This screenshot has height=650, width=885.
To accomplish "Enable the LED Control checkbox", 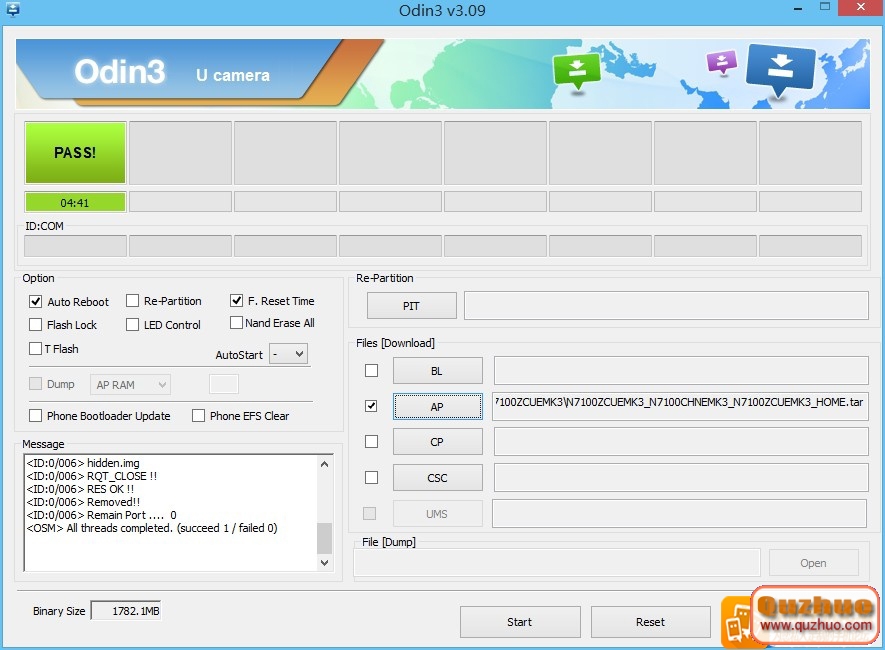I will pyautogui.click(x=132, y=325).
